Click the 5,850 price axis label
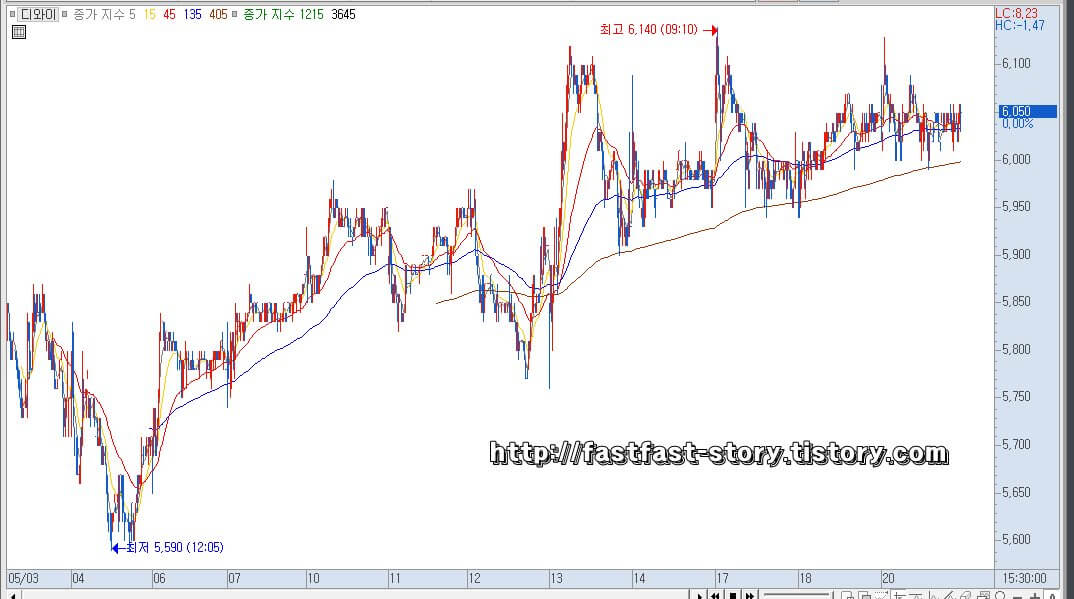 [1016, 302]
